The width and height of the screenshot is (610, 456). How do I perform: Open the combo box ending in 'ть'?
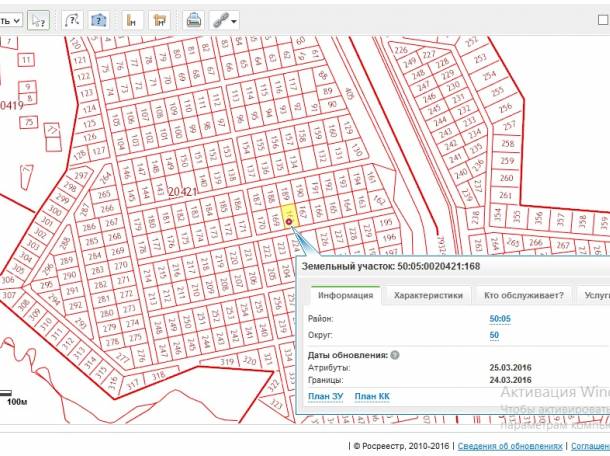[11, 21]
